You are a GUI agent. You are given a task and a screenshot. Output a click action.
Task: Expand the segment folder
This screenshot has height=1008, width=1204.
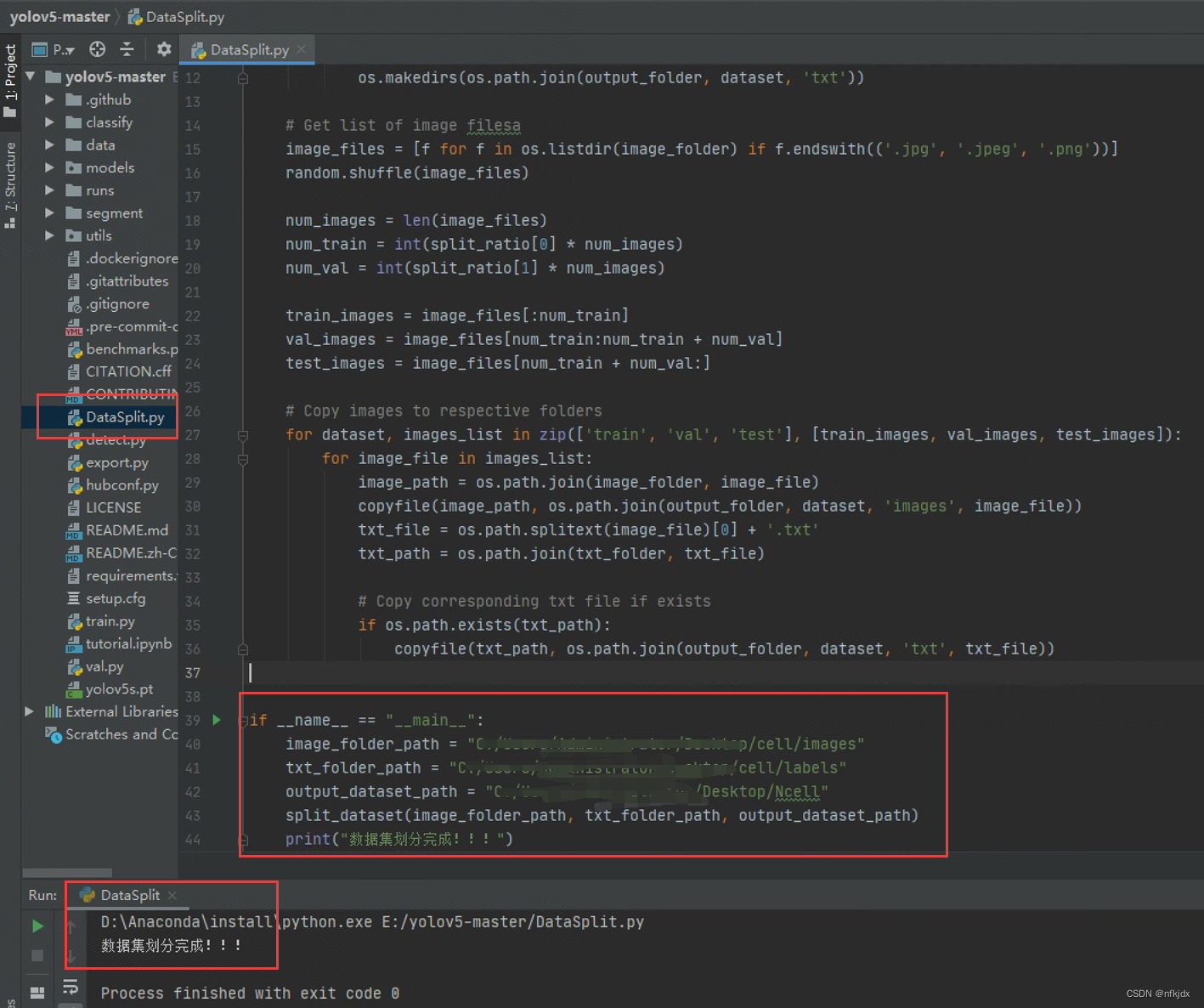click(x=49, y=212)
